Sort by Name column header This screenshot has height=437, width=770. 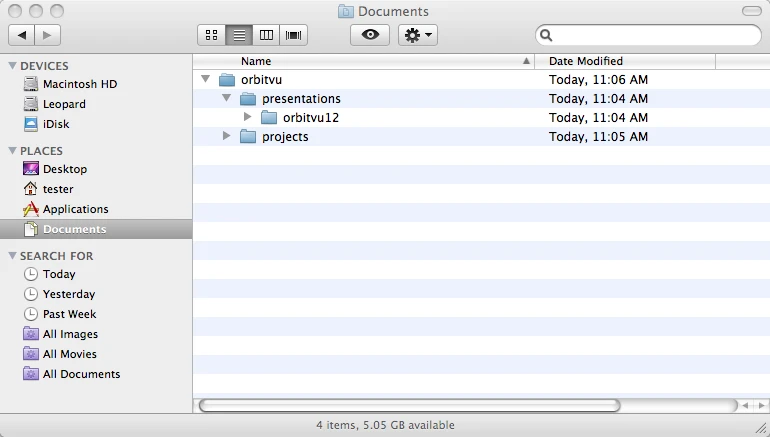[363, 61]
